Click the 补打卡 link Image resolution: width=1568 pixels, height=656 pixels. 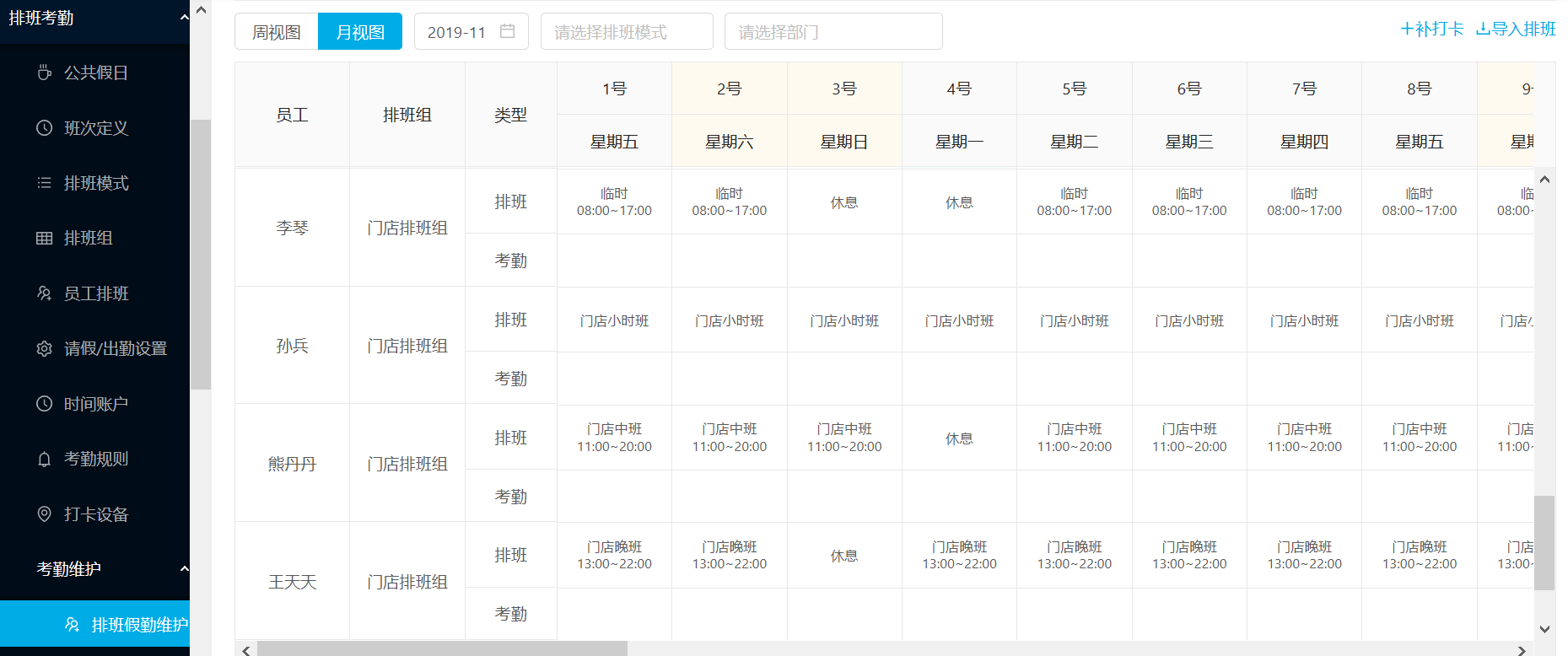coord(1432,29)
